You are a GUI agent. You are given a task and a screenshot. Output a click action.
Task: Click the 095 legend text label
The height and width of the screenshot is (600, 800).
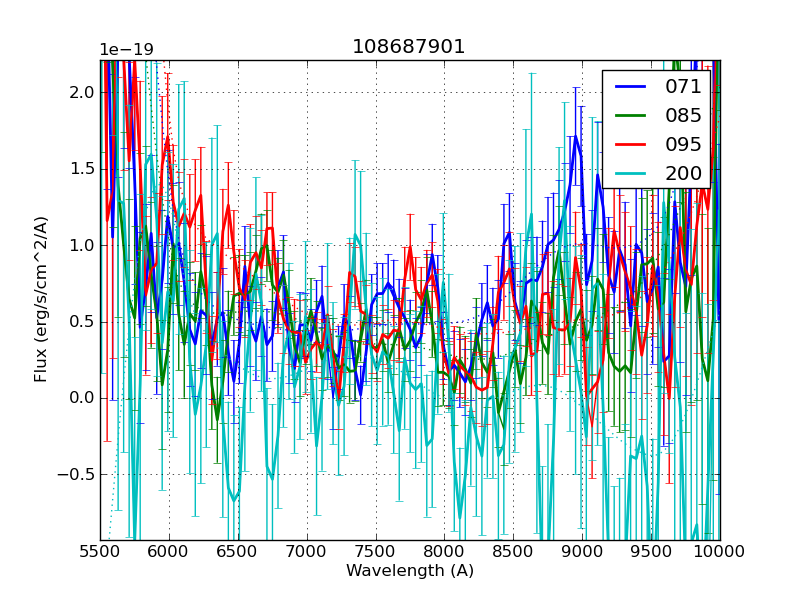pyautogui.click(x=683, y=144)
